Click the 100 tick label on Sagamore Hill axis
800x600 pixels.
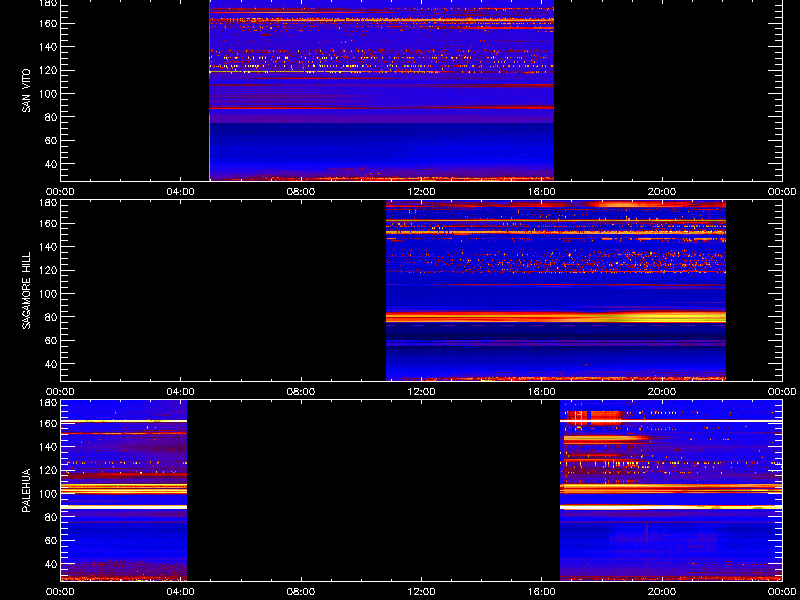48,294
